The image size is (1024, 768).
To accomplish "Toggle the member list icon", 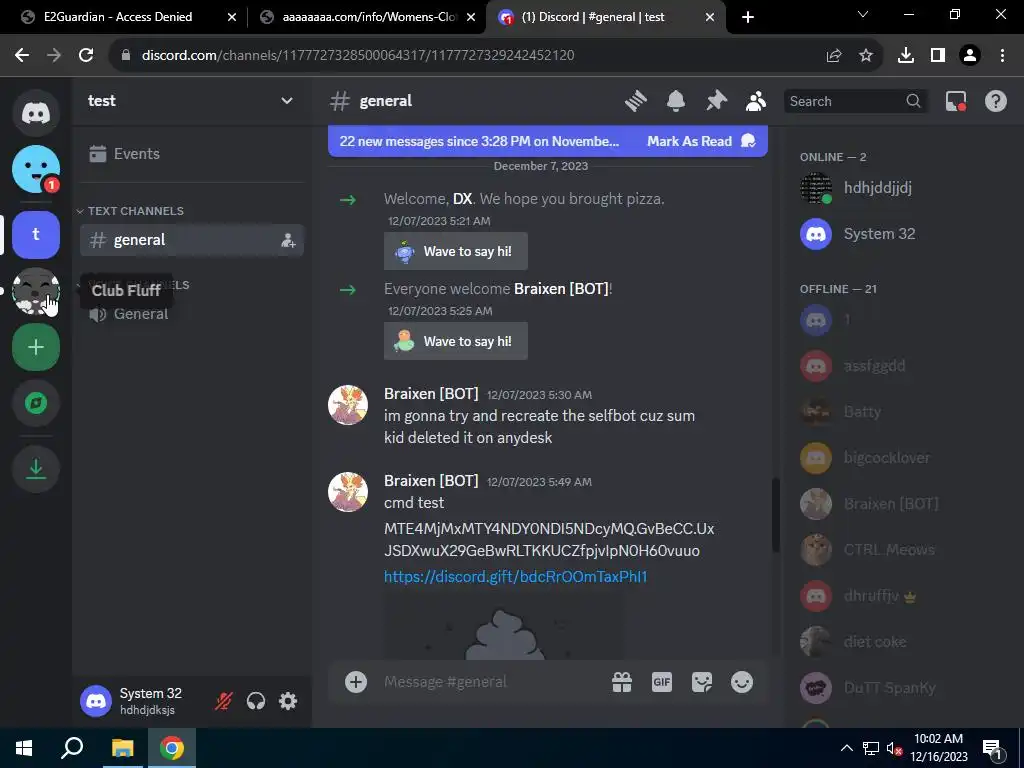I will pyautogui.click(x=756, y=101).
